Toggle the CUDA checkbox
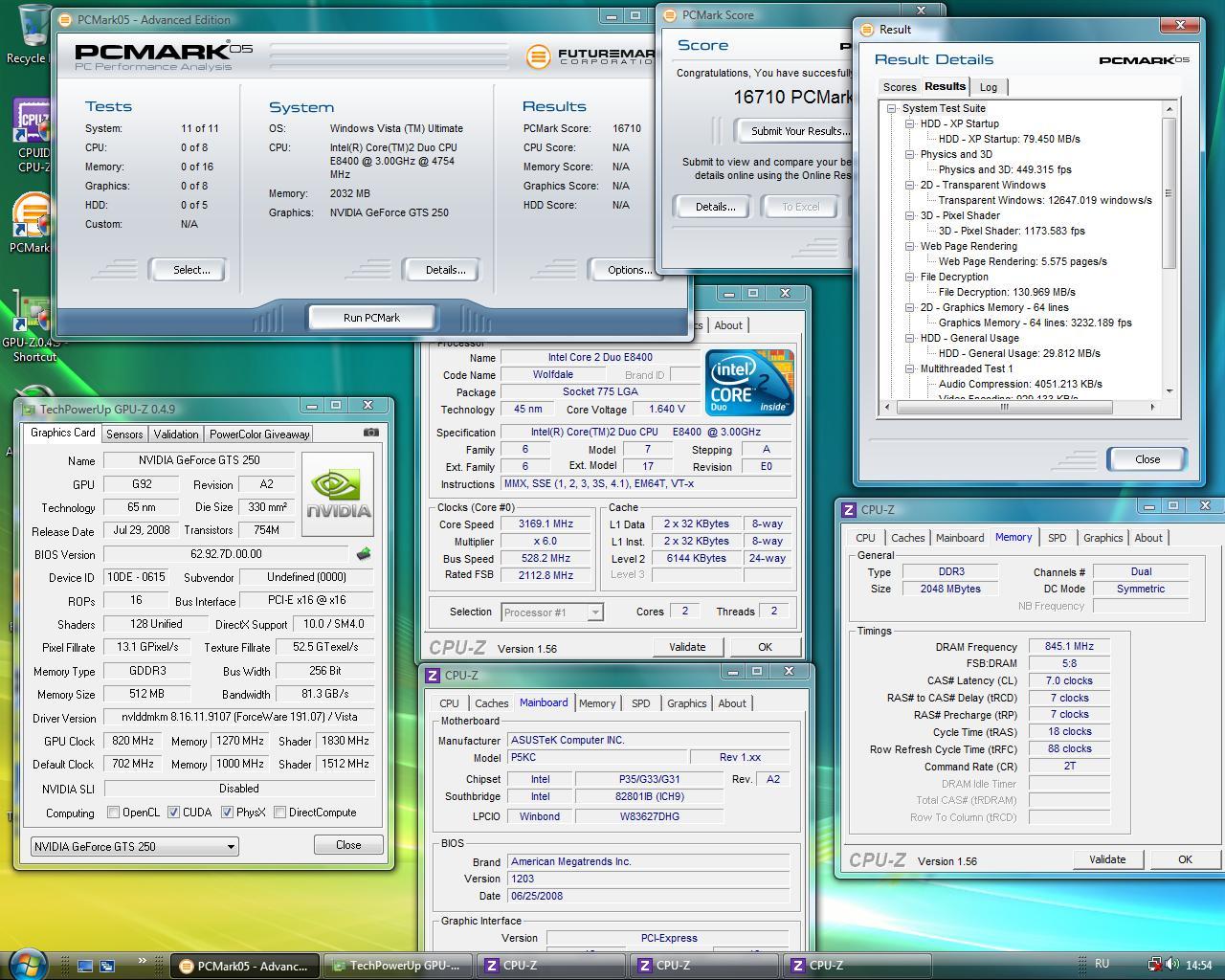The height and width of the screenshot is (980, 1225). [x=173, y=813]
